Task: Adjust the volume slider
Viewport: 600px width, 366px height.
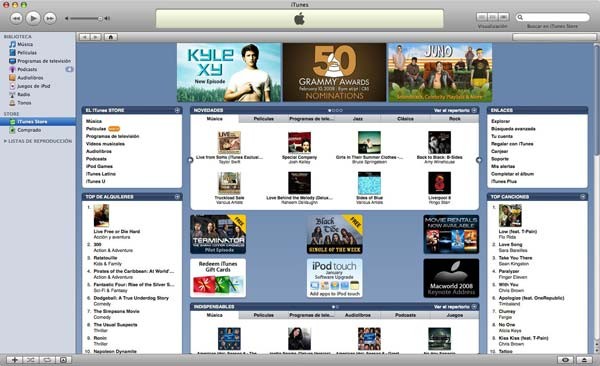Action: (87, 18)
